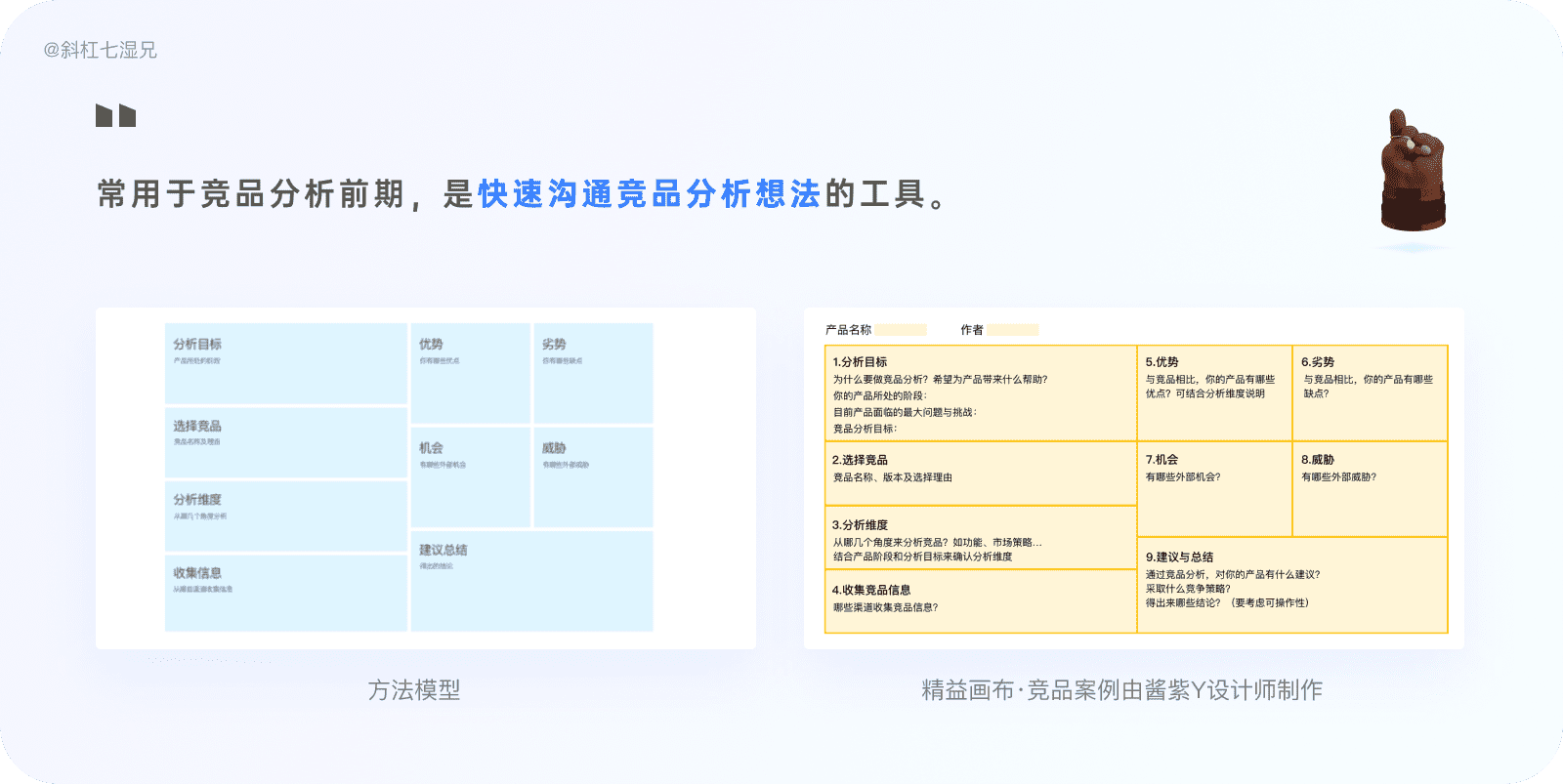Click the text 竞品名称、版本及选择理由
This screenshot has width=1563, height=784.
[892, 477]
